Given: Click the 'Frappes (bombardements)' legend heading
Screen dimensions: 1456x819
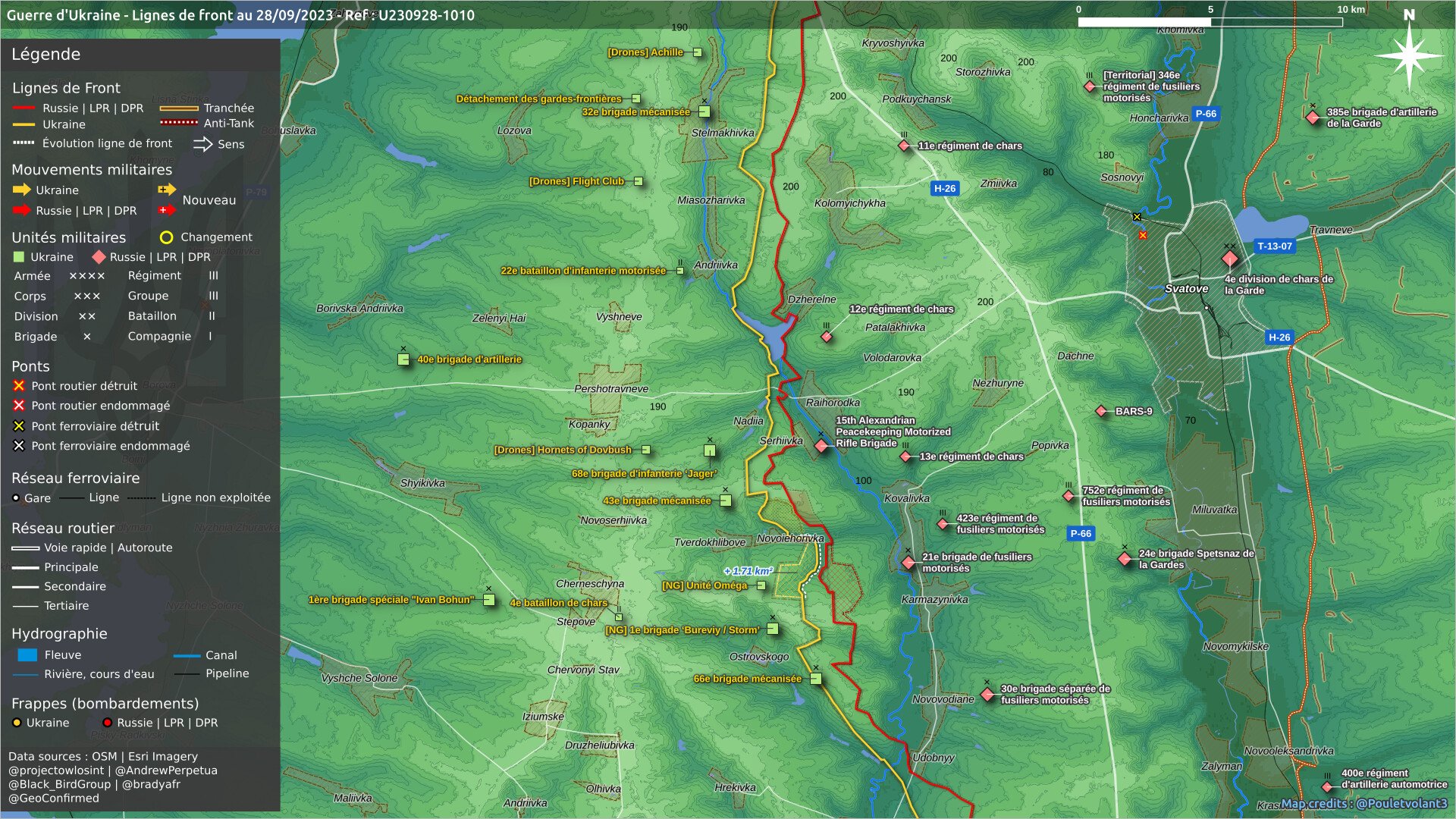Looking at the screenshot, I should [105, 704].
